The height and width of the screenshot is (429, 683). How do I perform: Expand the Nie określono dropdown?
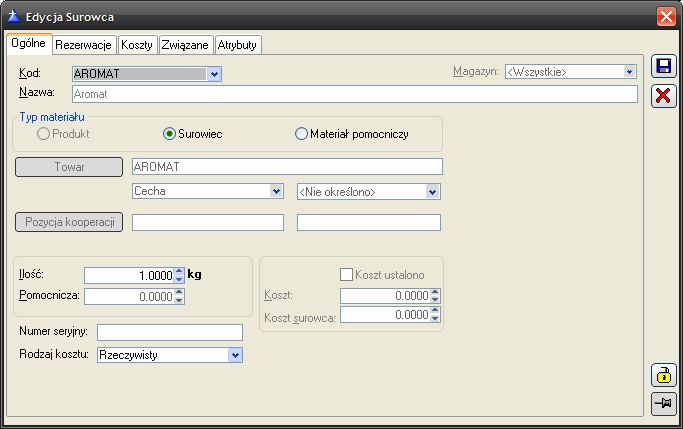(432, 192)
